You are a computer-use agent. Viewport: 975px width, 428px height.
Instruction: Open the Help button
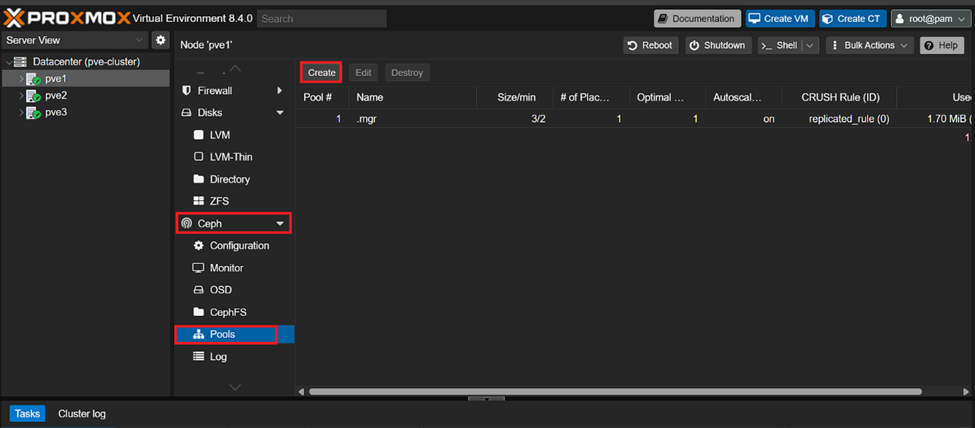click(941, 46)
